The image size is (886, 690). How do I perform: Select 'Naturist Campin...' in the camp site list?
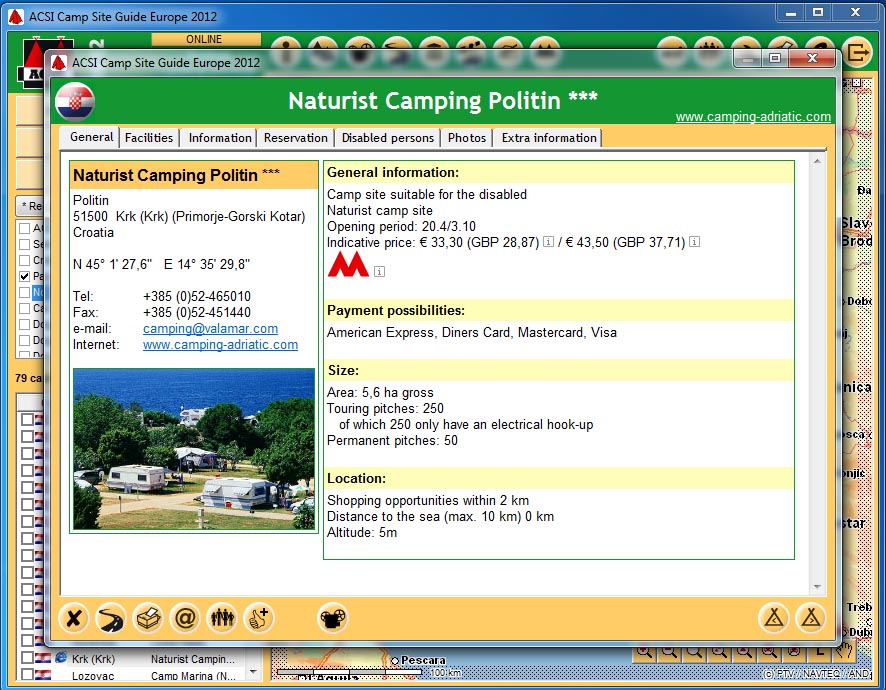click(x=192, y=659)
